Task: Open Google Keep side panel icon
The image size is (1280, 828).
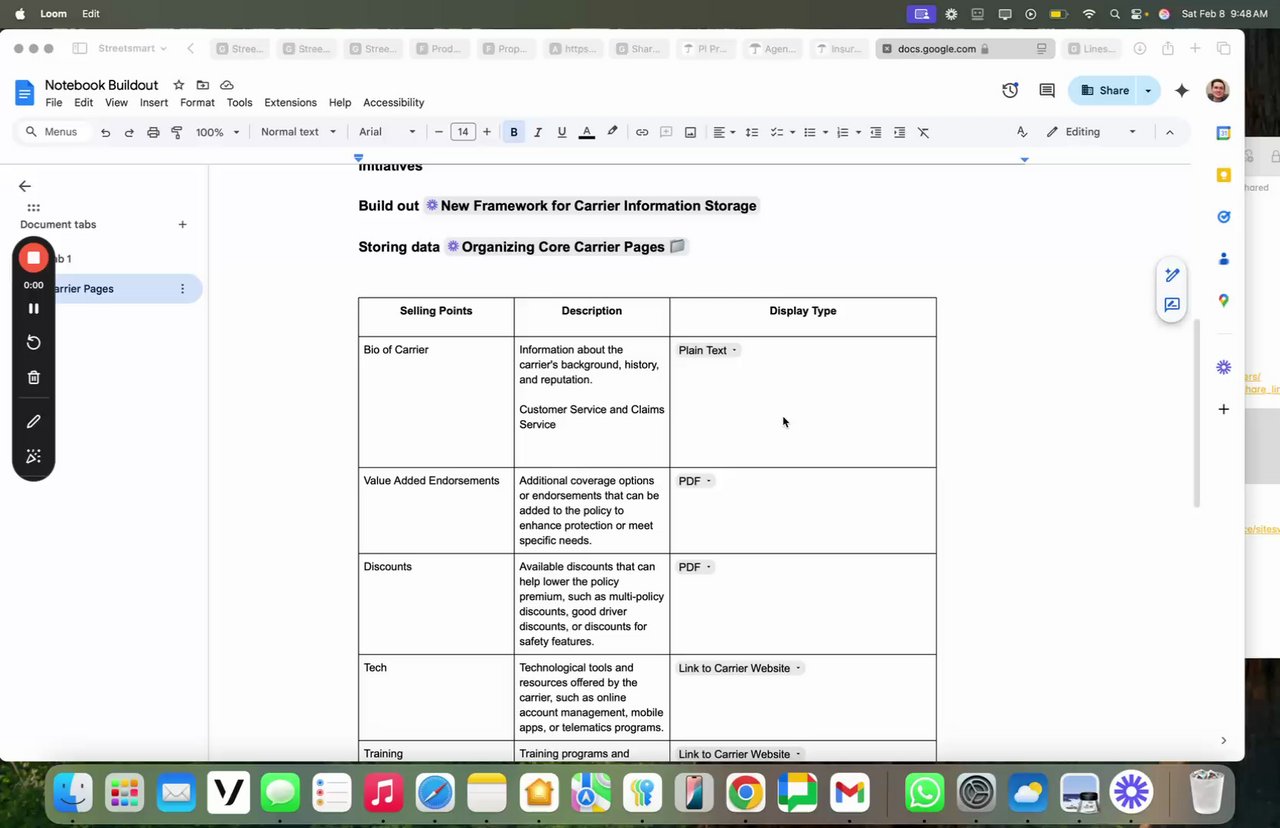Action: [x=1223, y=175]
